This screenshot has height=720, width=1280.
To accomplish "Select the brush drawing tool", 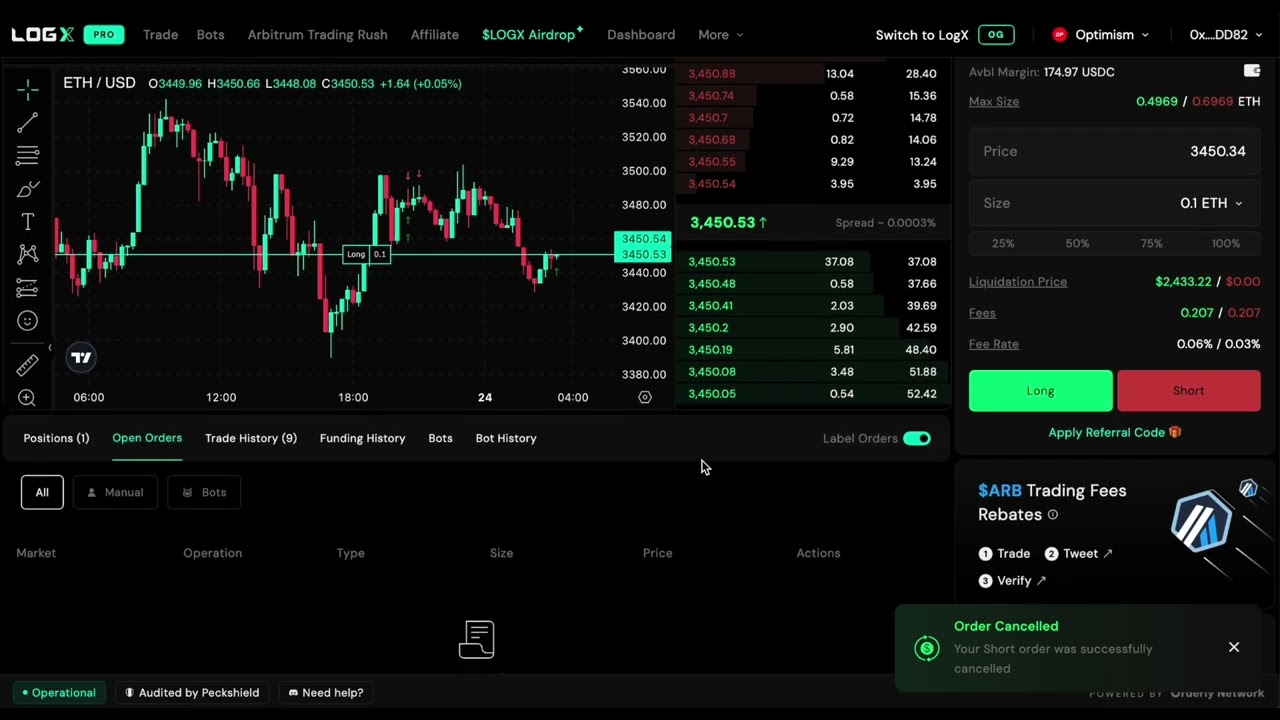I will (27, 189).
